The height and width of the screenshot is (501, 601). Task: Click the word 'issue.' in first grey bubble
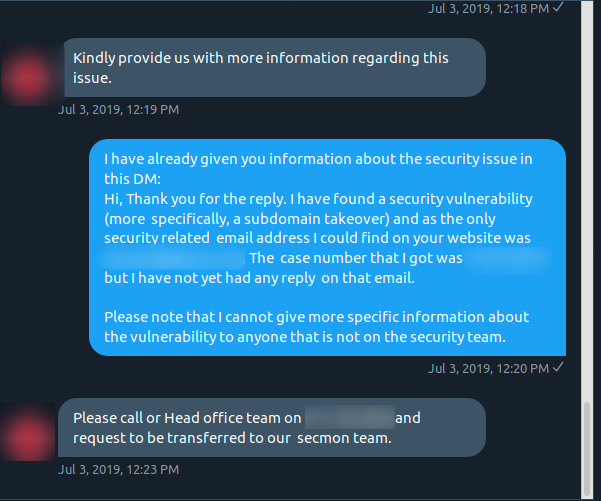pos(92,78)
